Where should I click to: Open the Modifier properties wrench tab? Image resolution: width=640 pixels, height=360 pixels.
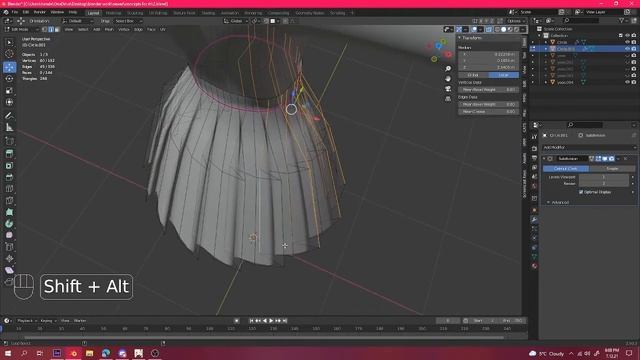click(x=534, y=220)
